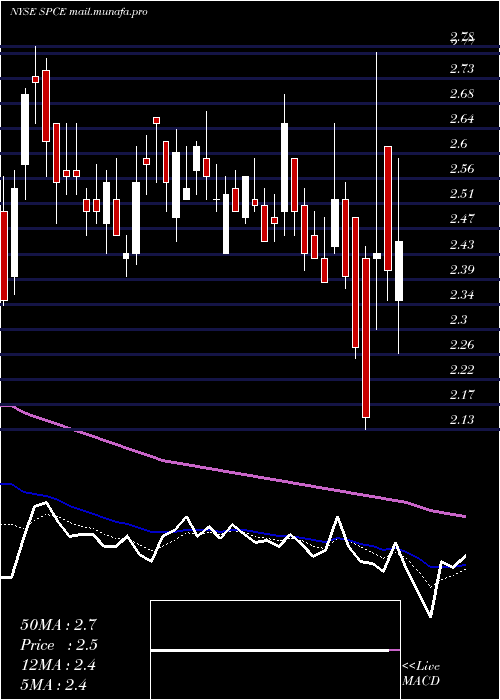Image resolution: width=500 pixels, height=700 pixels.
Task: Click the 5MA : 2.4 legend text
Action: click(54, 685)
